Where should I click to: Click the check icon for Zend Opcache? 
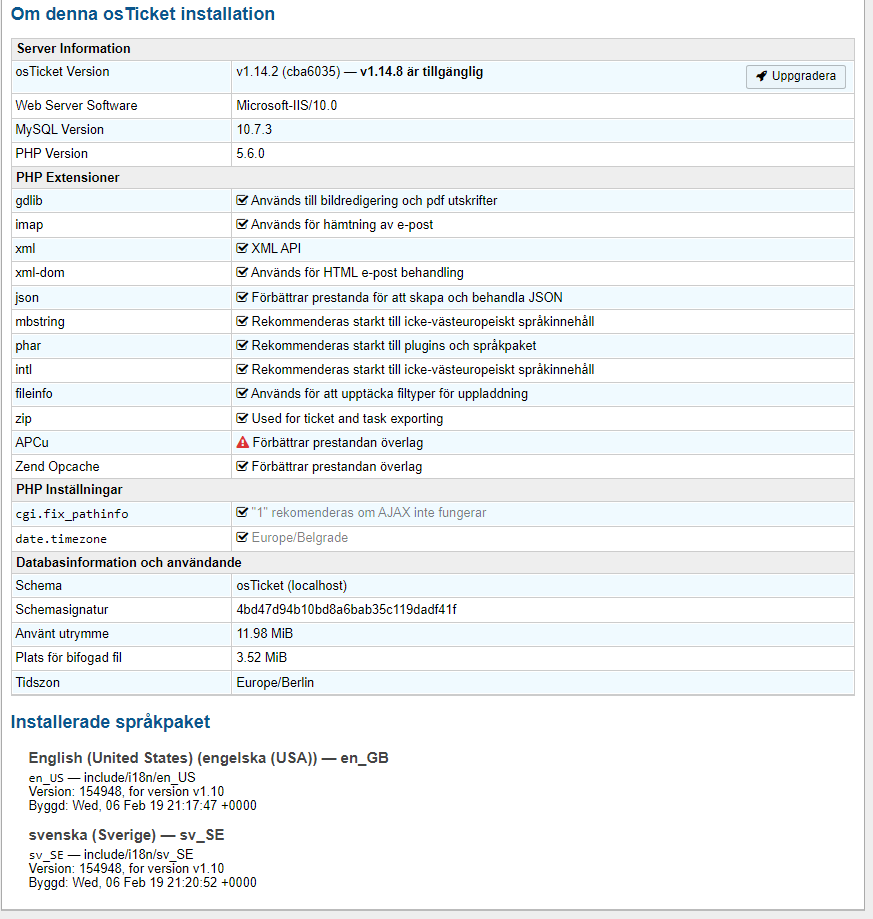[242, 467]
